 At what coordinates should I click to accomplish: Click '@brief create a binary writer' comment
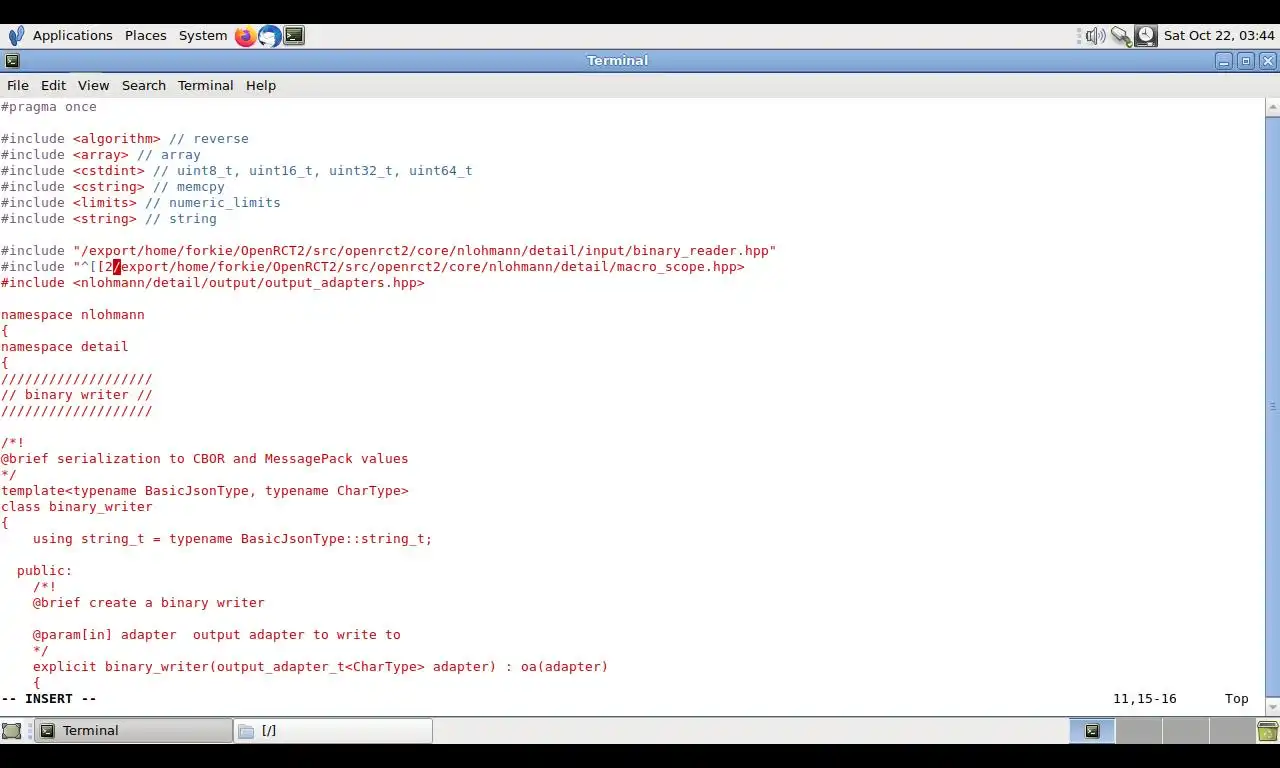point(149,603)
